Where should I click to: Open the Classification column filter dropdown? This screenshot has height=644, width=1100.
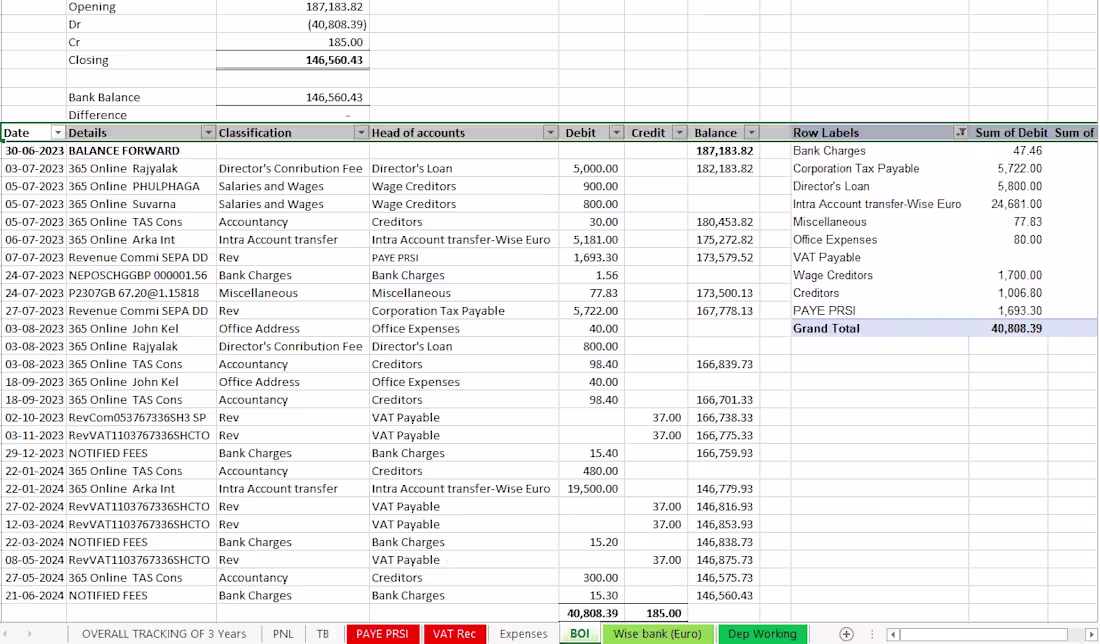[x=361, y=133]
